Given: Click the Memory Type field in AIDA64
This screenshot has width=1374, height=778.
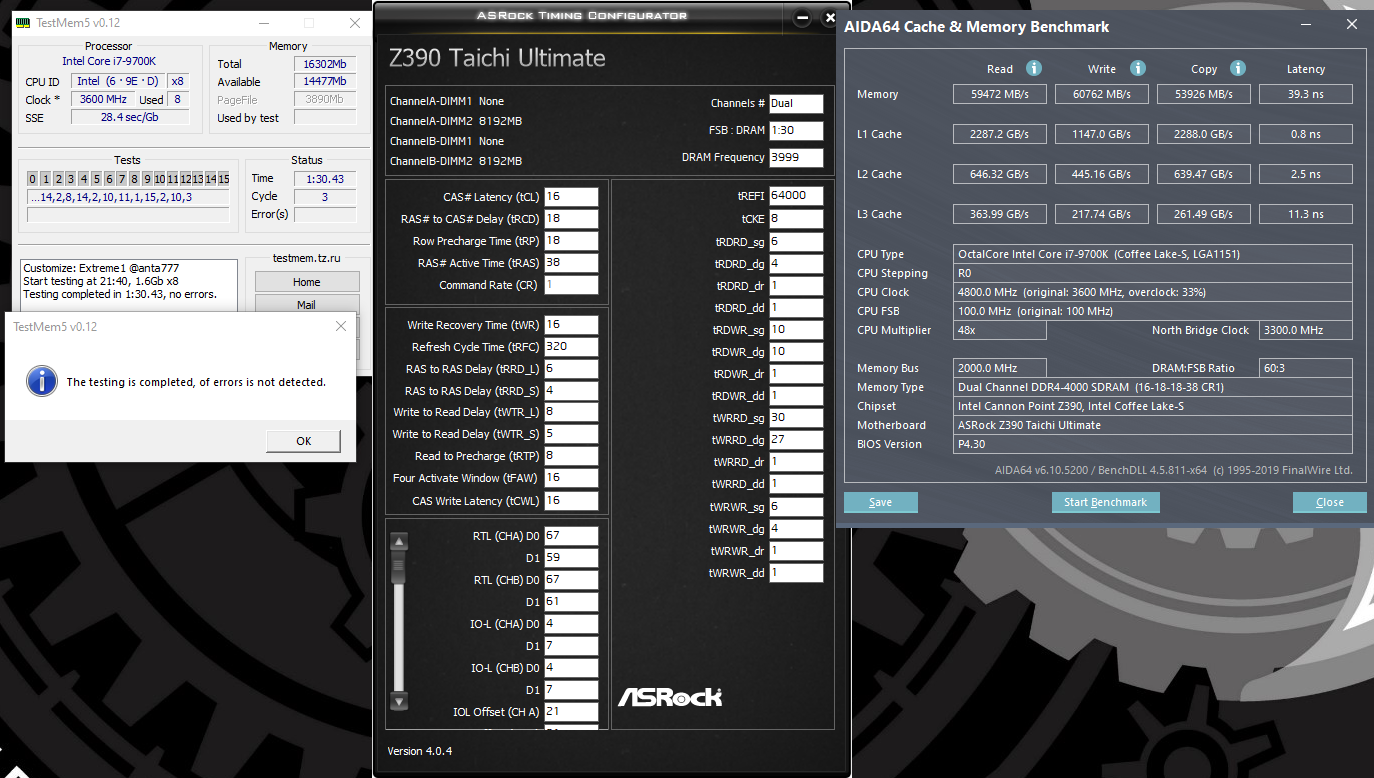Looking at the screenshot, I should click(x=1152, y=387).
